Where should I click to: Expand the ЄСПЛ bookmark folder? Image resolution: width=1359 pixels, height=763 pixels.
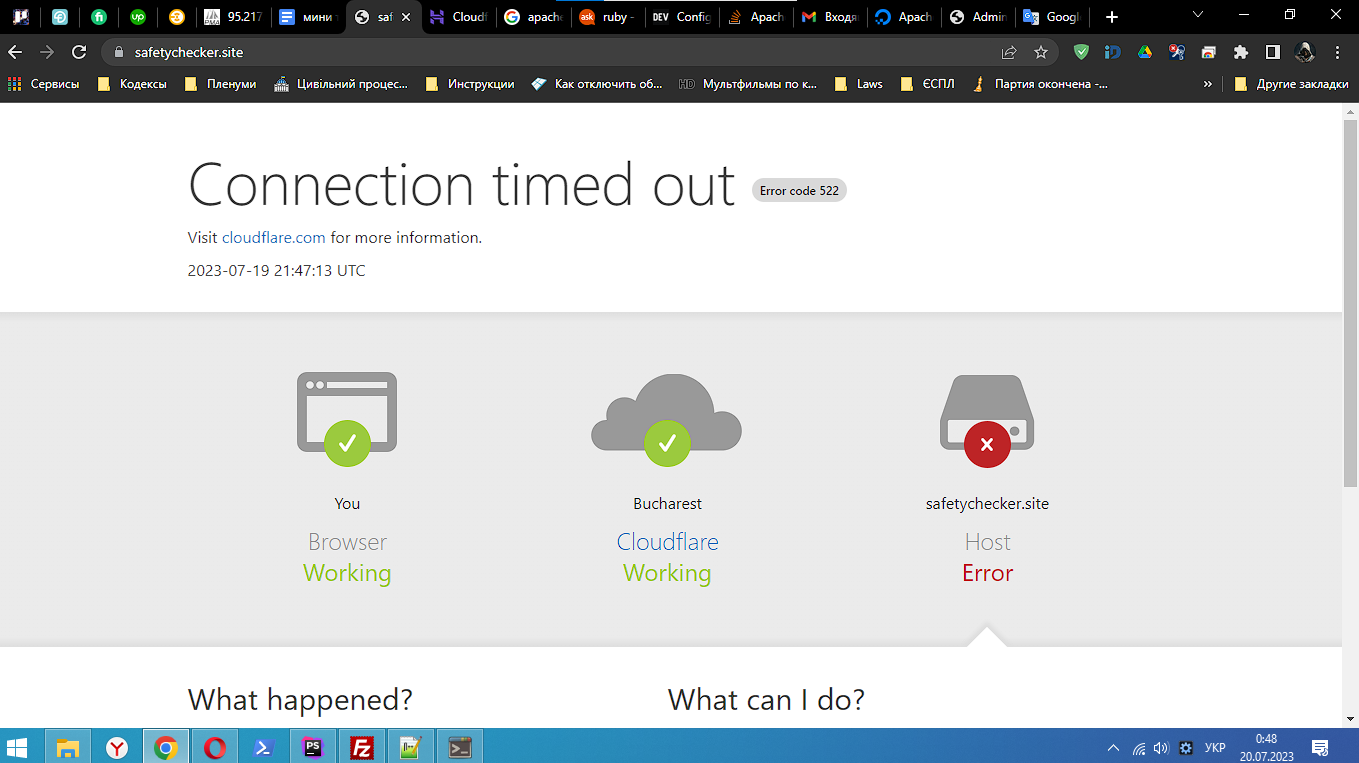click(928, 84)
